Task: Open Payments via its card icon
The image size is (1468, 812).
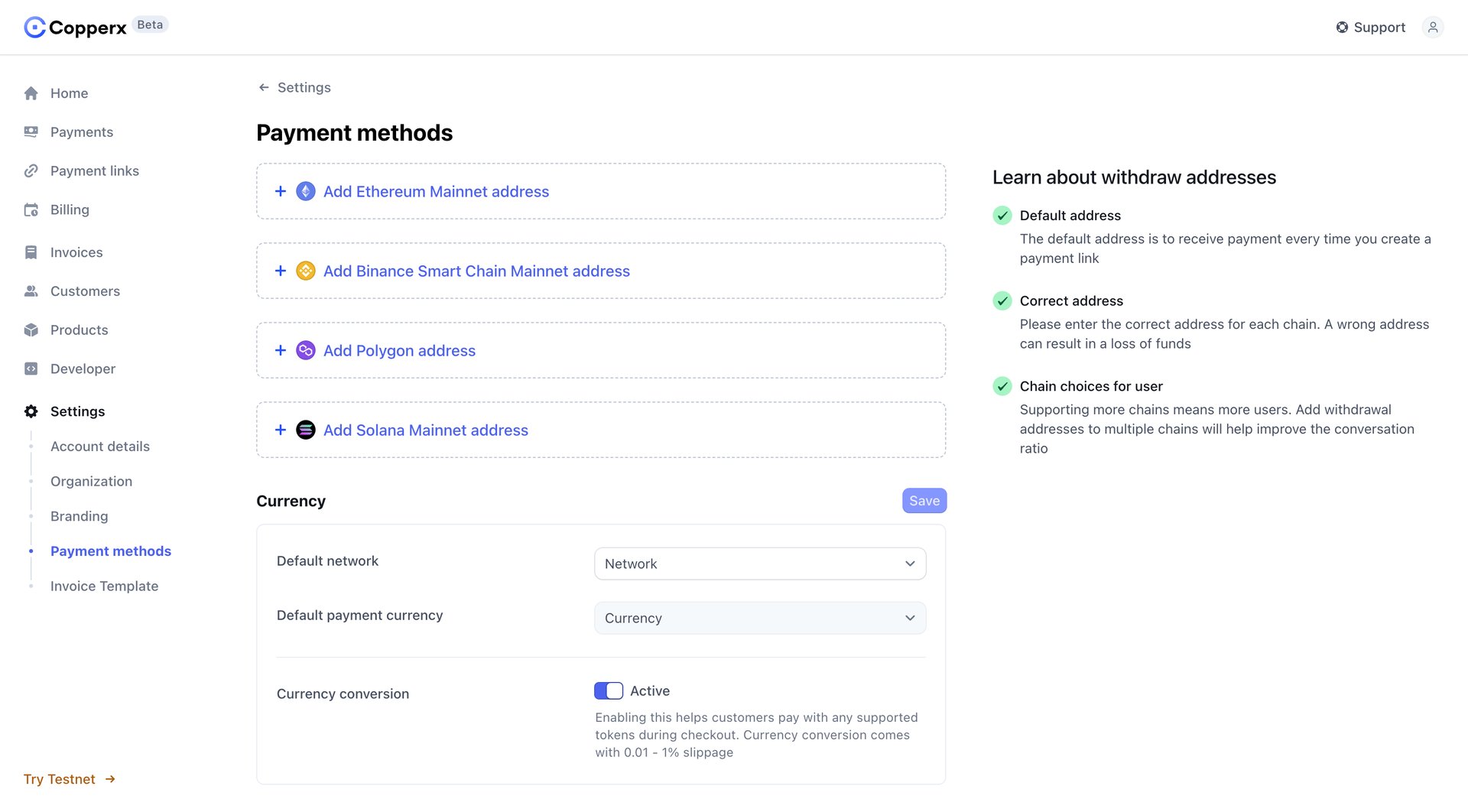Action: (31, 132)
